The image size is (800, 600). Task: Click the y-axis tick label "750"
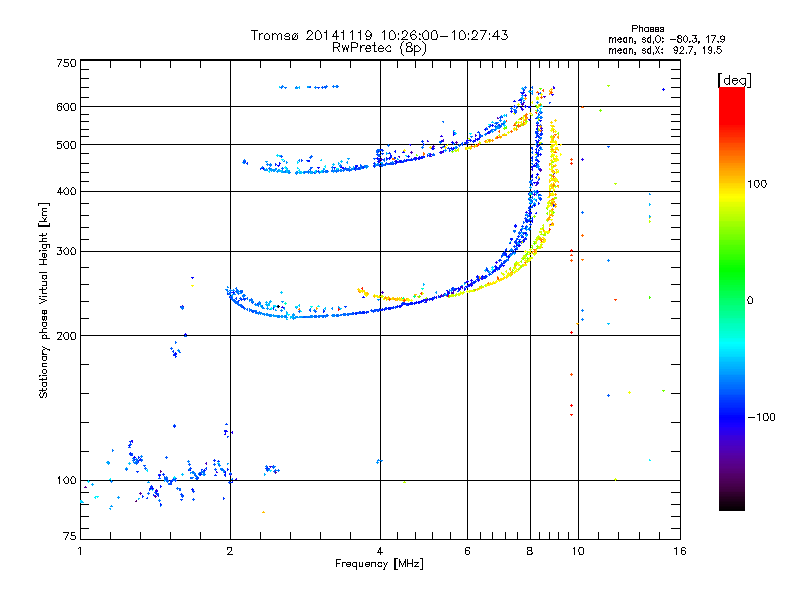66,63
